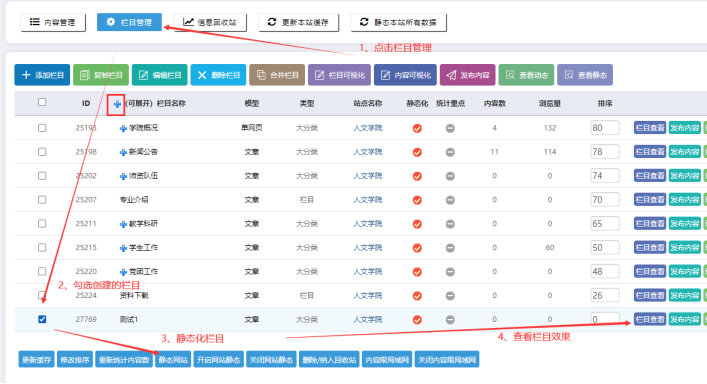This screenshot has width=707, height=384.
Task: Uncheck the checkbox for 测试1 row
Action: tap(42, 319)
